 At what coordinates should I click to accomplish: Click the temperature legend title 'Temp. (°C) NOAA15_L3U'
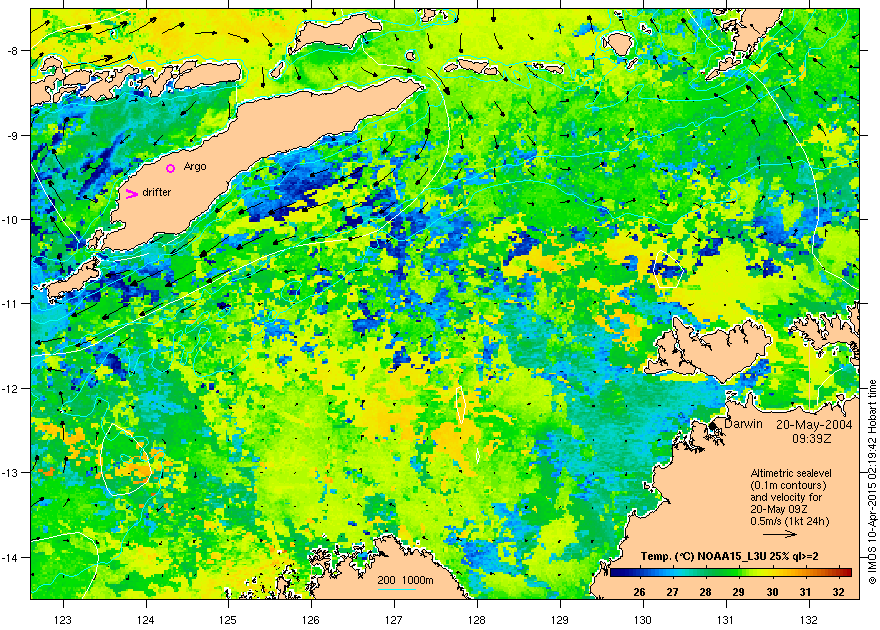[x=730, y=557]
